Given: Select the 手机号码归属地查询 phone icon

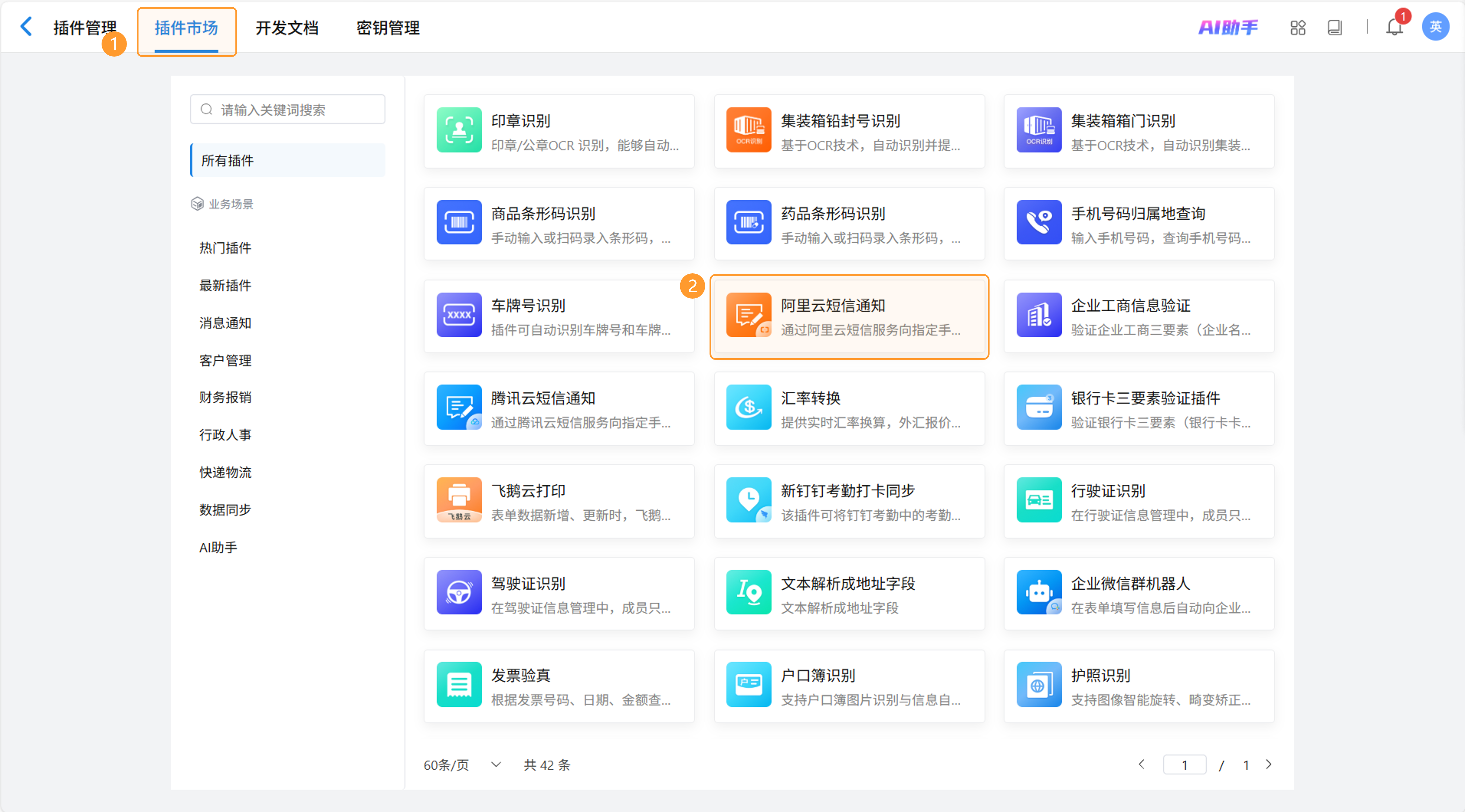Looking at the screenshot, I should (1039, 222).
